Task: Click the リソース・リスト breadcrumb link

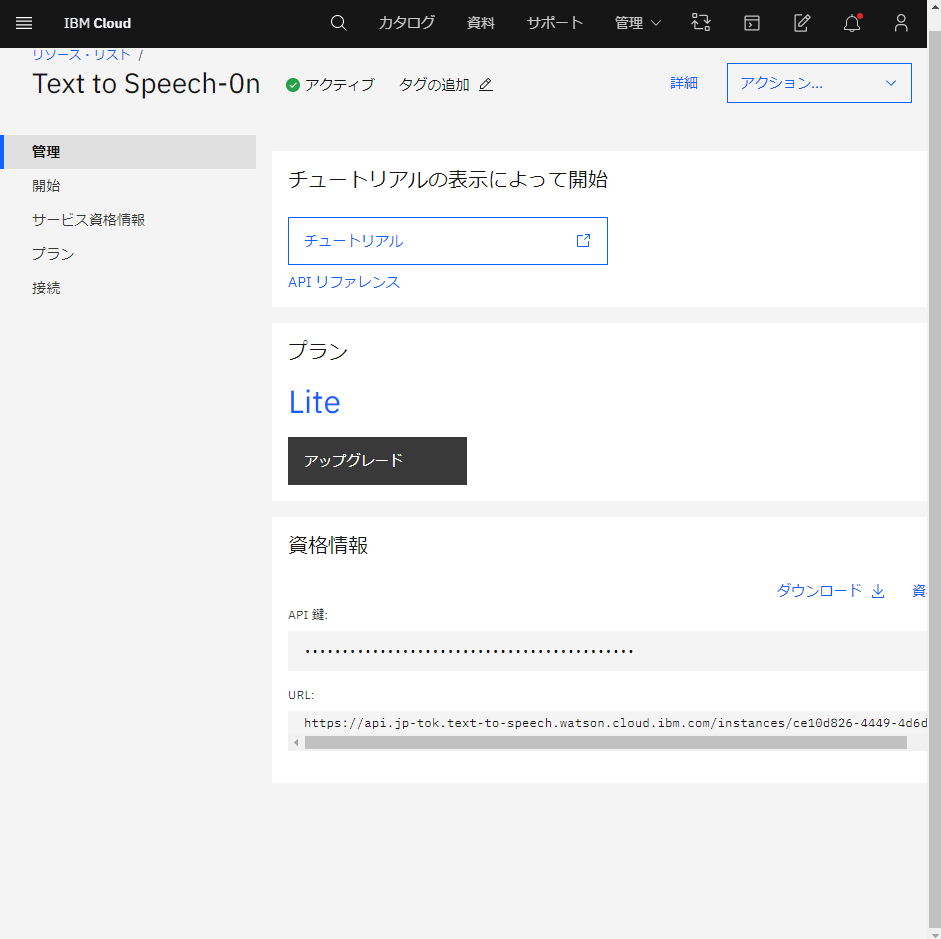Action: (82, 55)
